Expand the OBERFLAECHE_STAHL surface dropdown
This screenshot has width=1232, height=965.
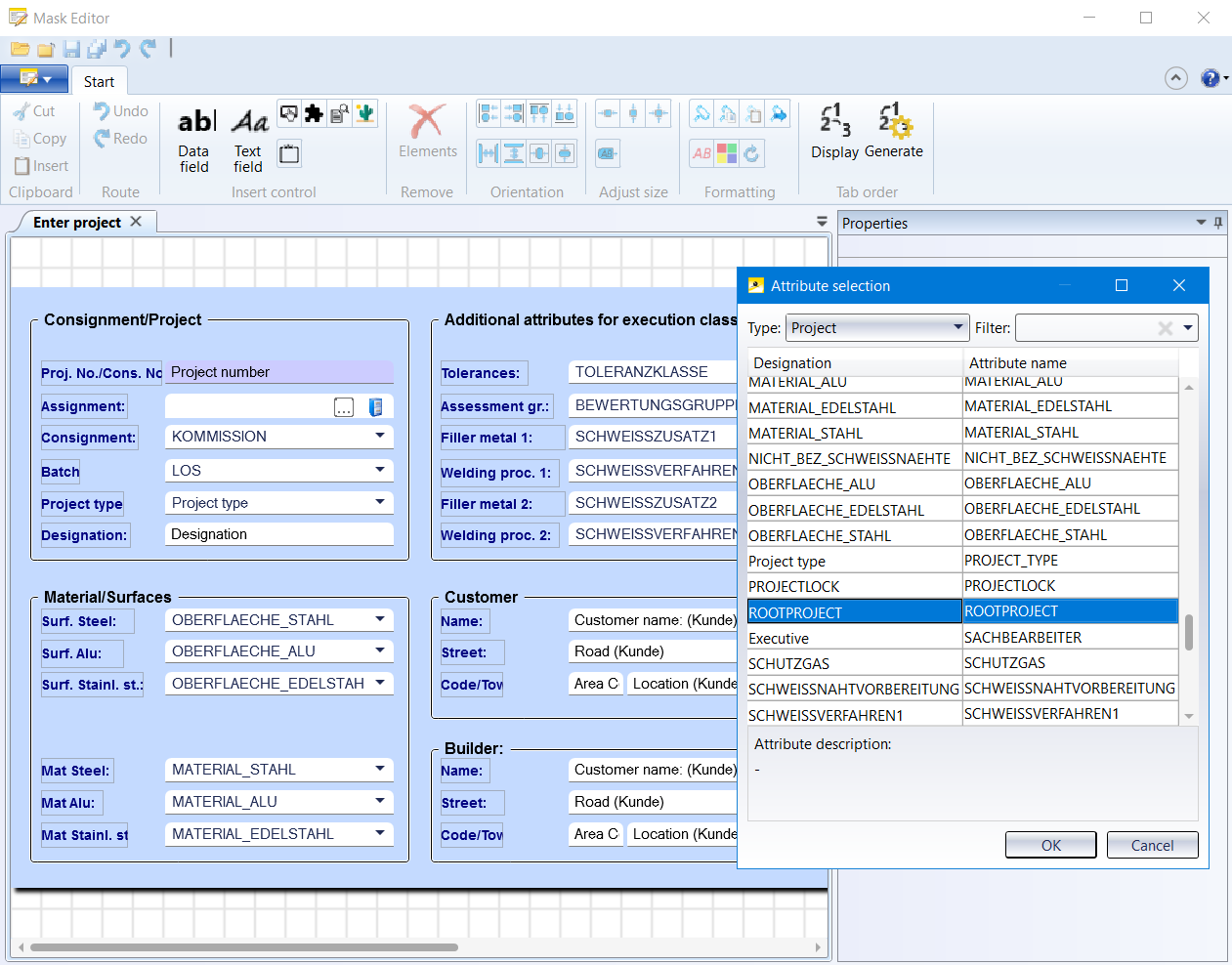380,620
